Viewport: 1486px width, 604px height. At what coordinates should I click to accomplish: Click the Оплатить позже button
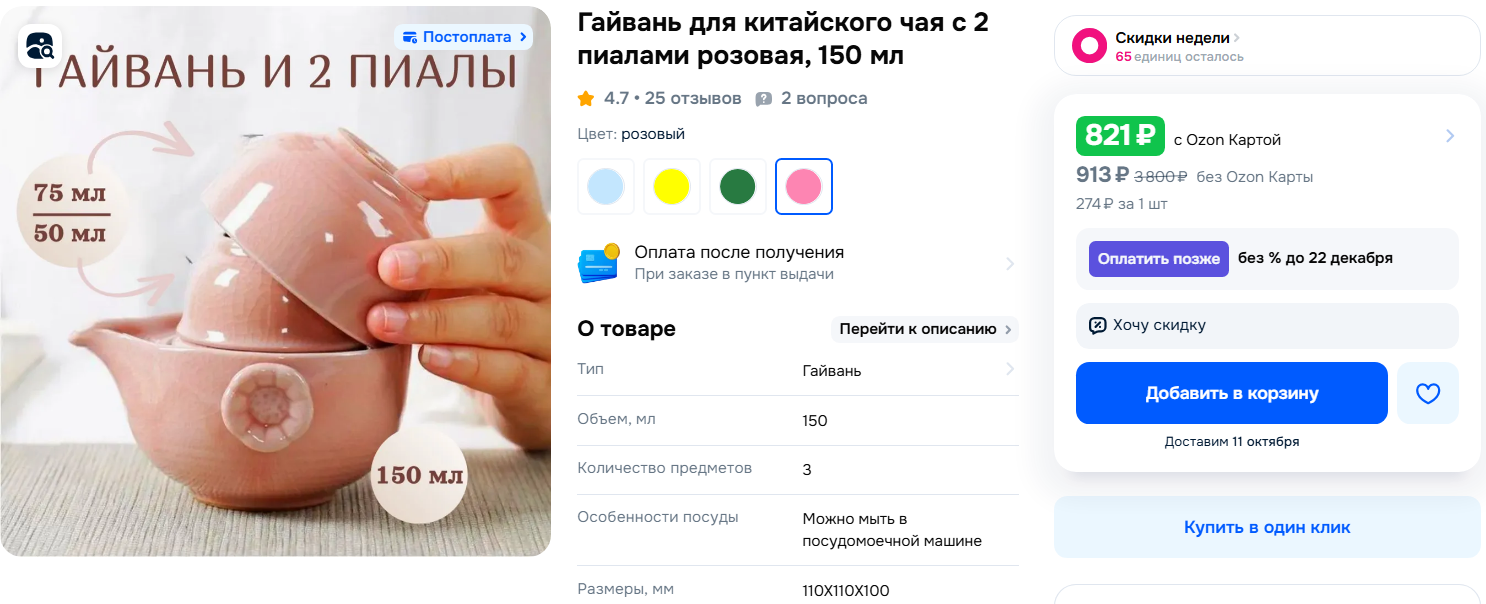coord(1159,258)
